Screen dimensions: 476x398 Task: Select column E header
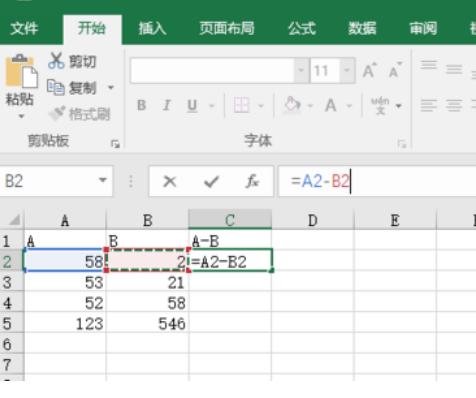(395, 220)
